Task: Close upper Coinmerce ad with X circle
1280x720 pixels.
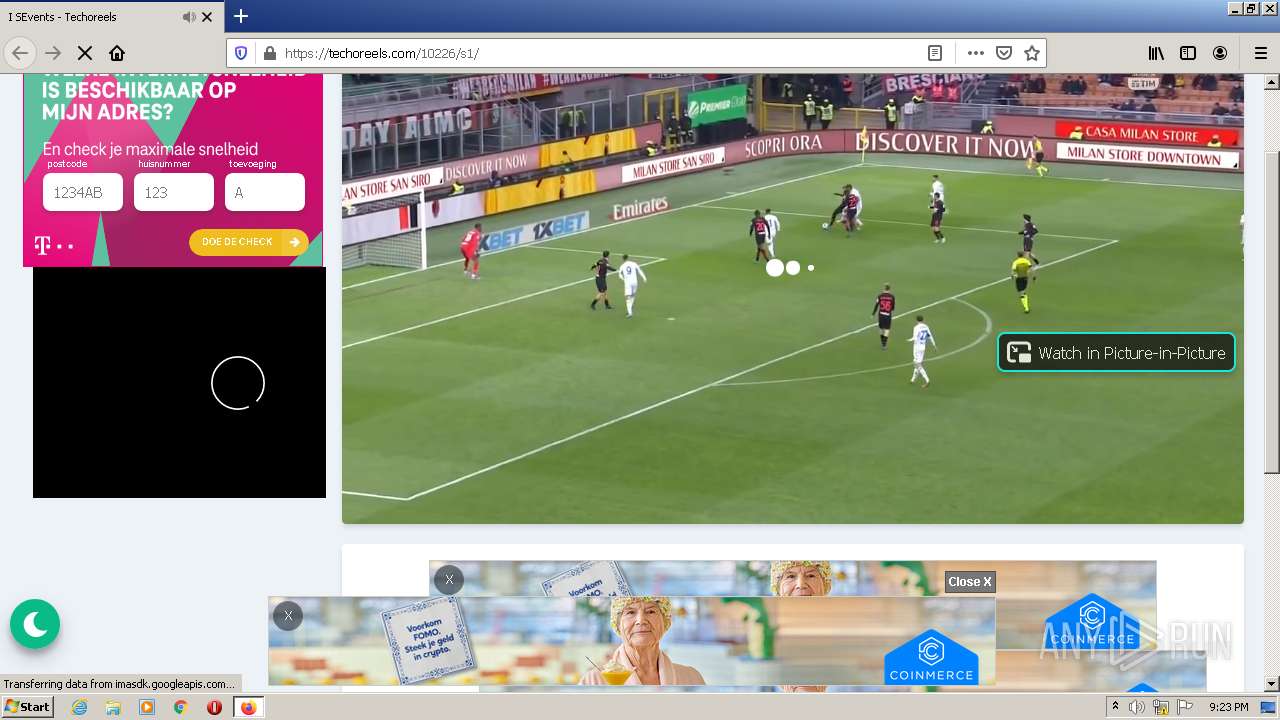Action: click(x=449, y=580)
